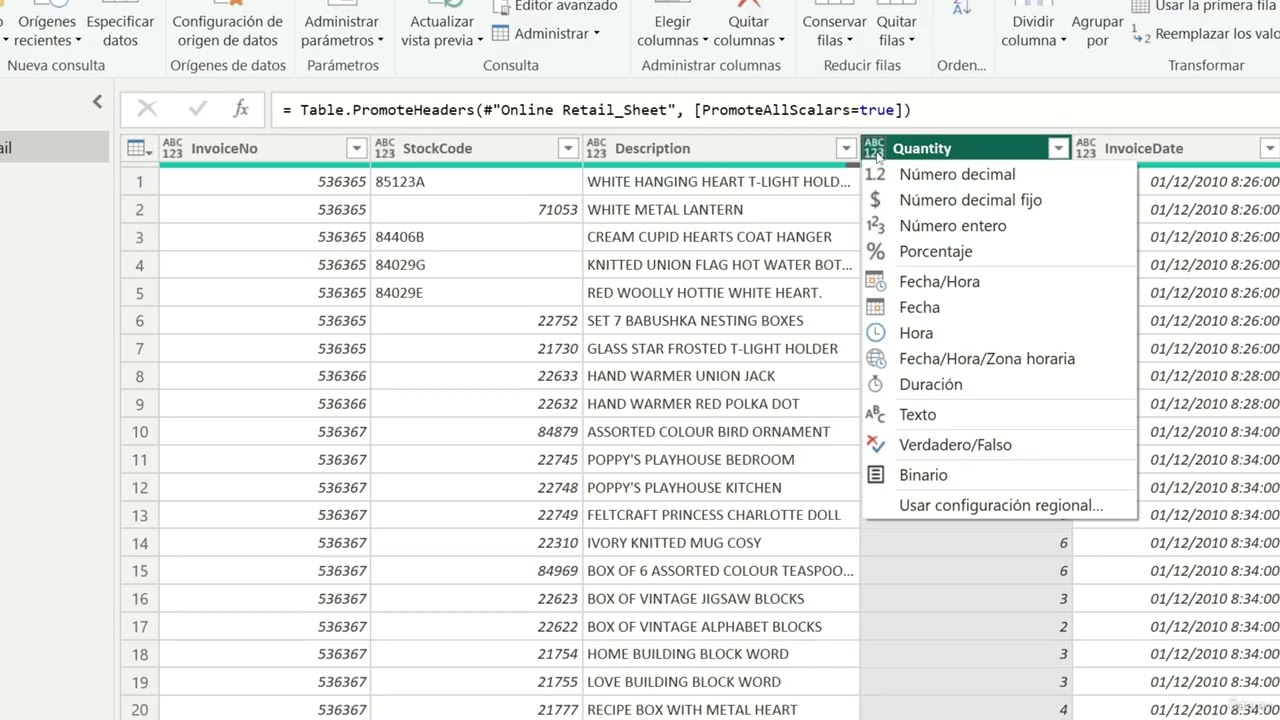Open Dividir columna dropdown

click(x=1033, y=30)
